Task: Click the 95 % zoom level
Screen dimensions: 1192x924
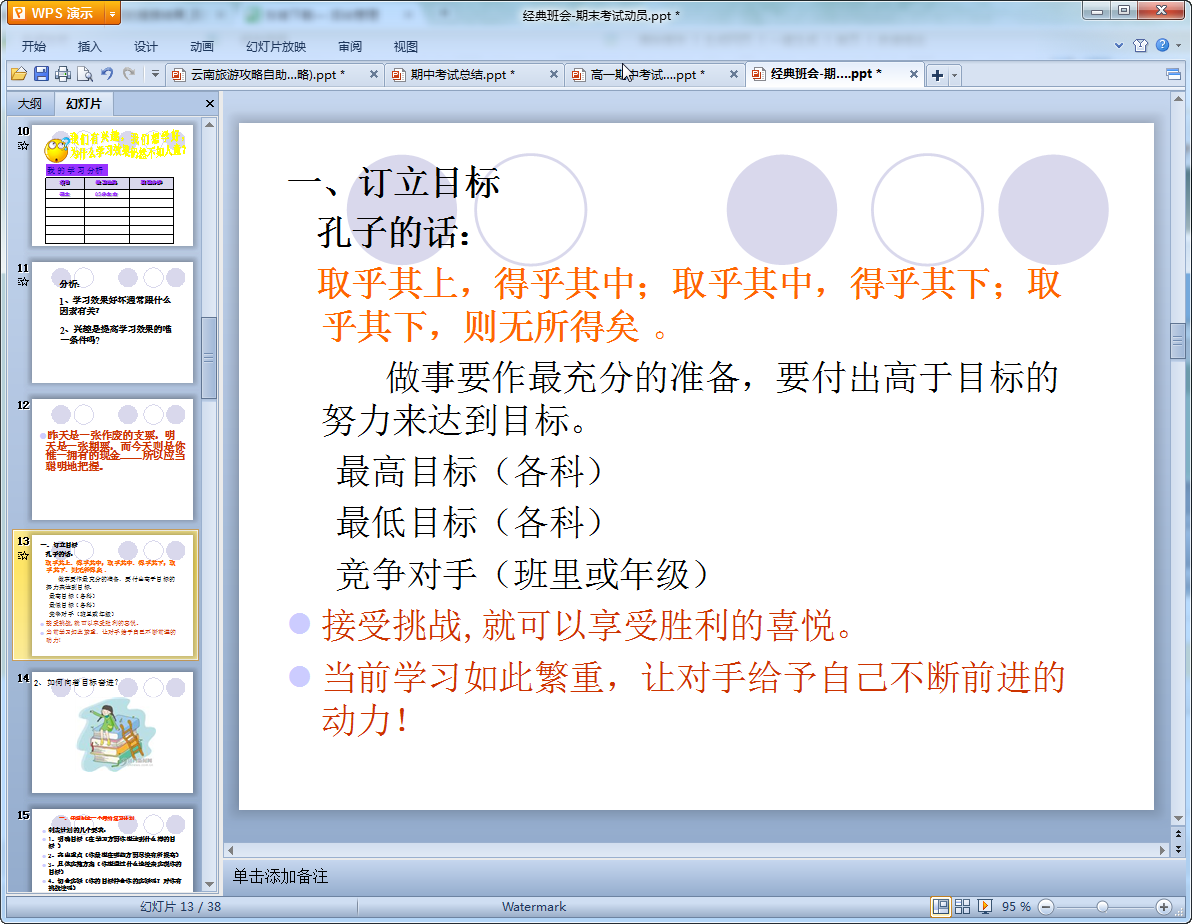Action: point(1016,907)
